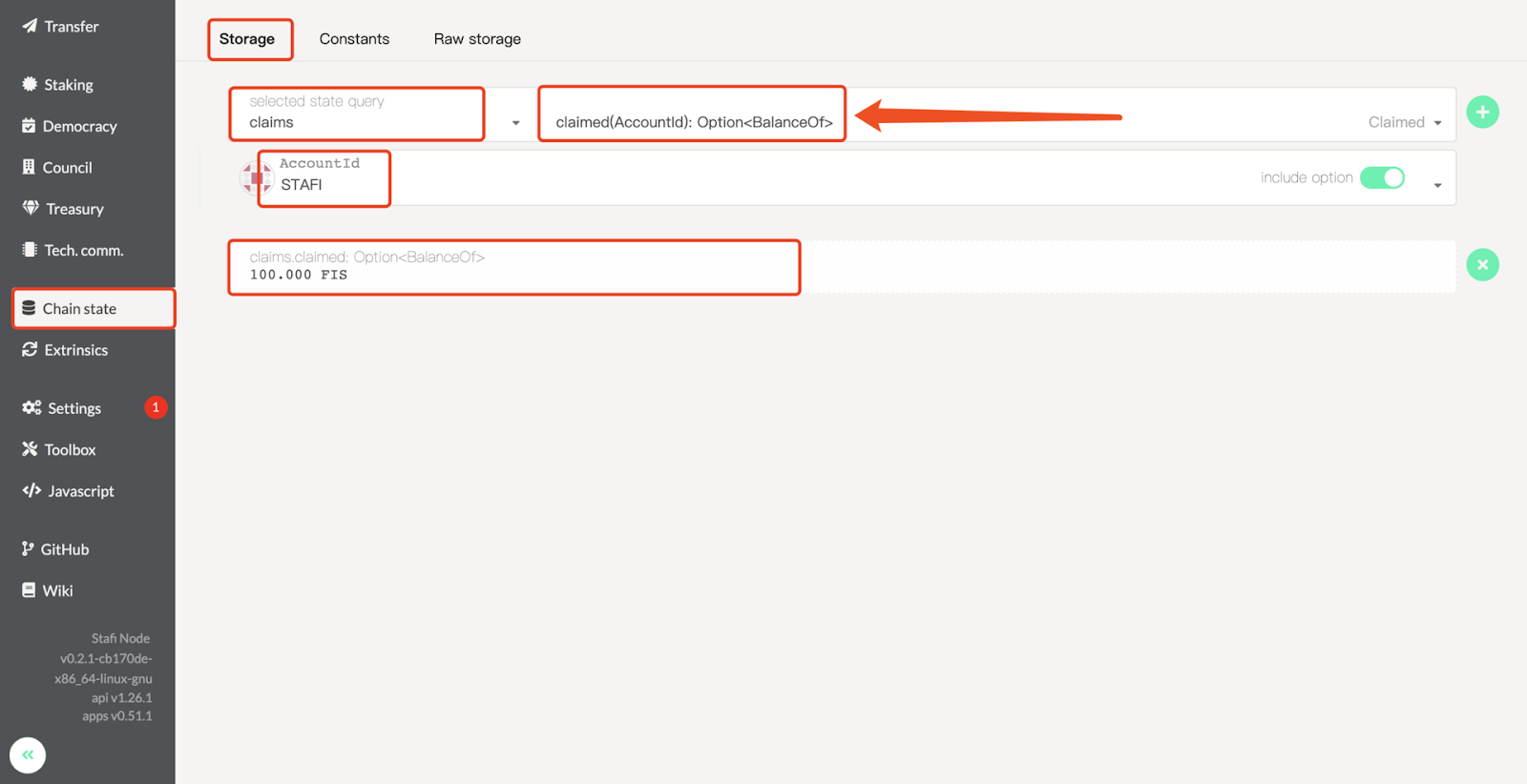Image resolution: width=1527 pixels, height=784 pixels.
Task: Click the Chain state database icon
Action: 29,308
